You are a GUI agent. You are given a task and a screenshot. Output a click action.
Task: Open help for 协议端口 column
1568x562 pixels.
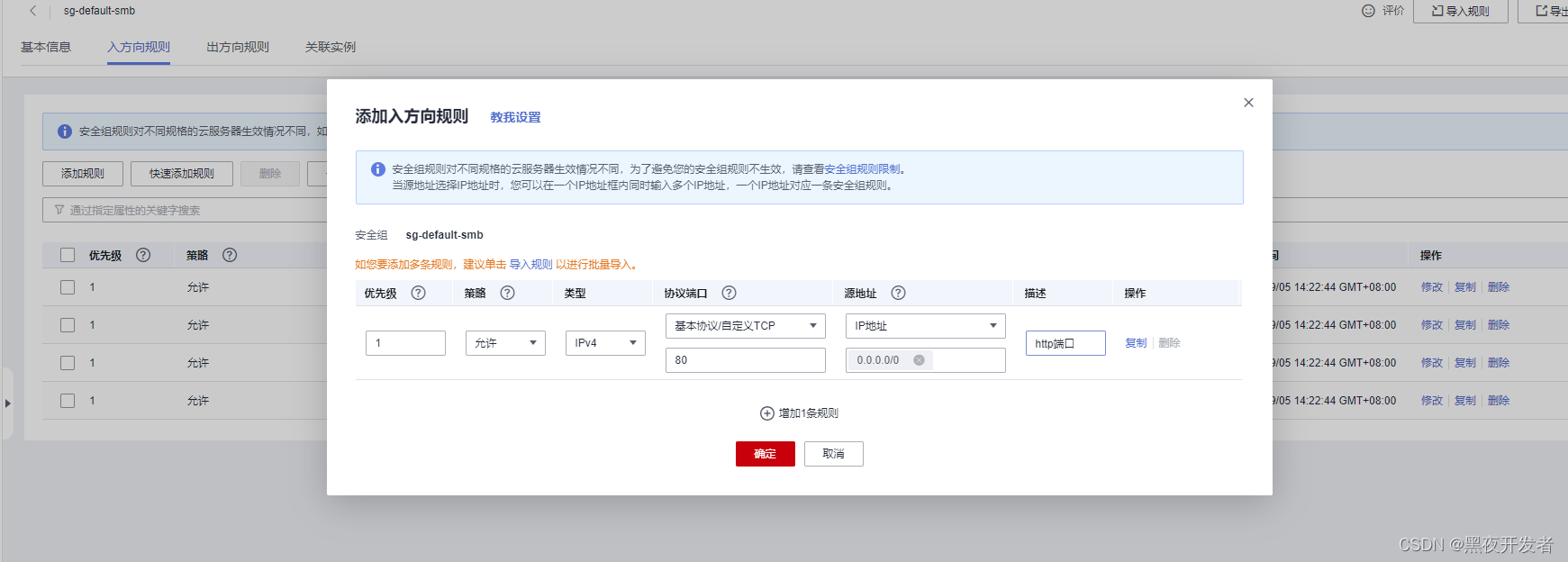[x=730, y=293]
